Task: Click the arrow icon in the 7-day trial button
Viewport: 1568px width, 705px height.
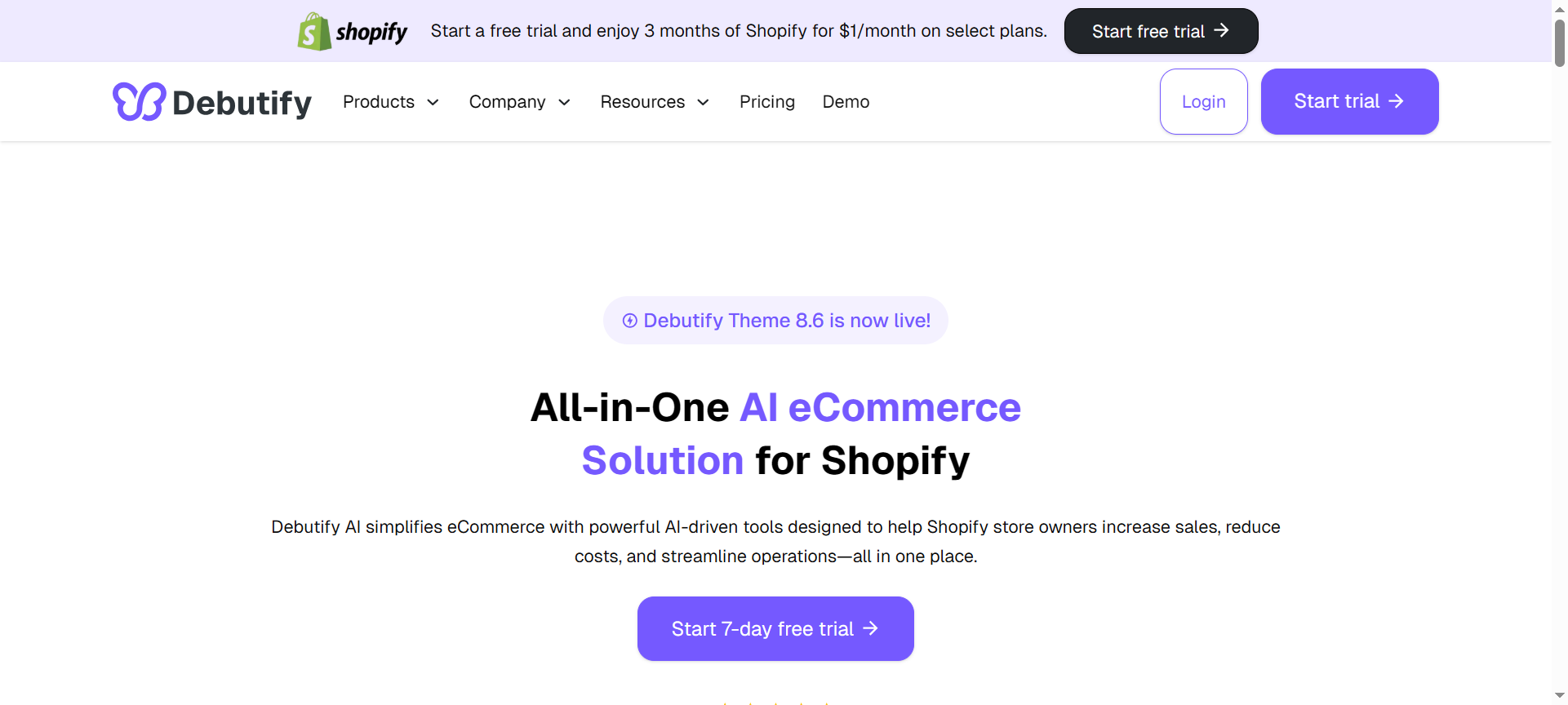Action: (x=871, y=628)
